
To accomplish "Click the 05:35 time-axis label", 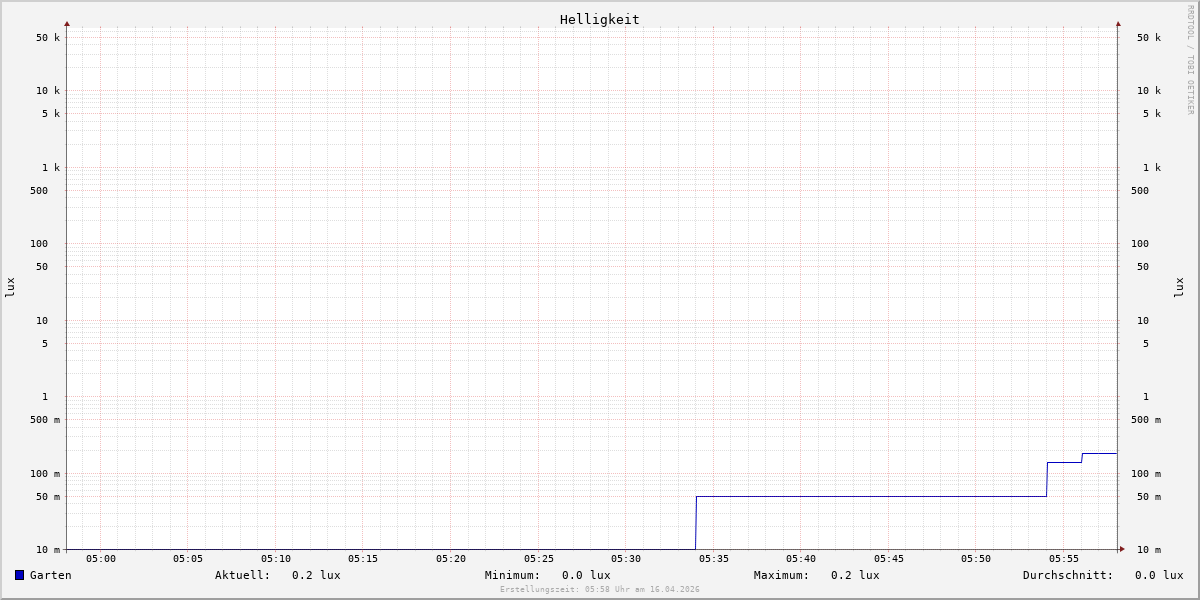I will point(714,559).
